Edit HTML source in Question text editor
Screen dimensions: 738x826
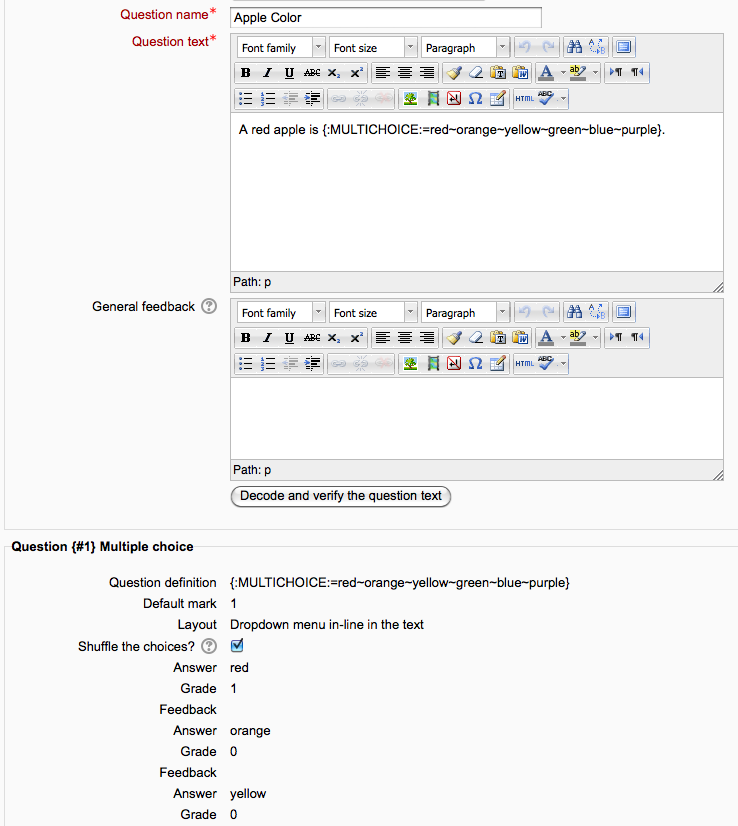click(525, 99)
